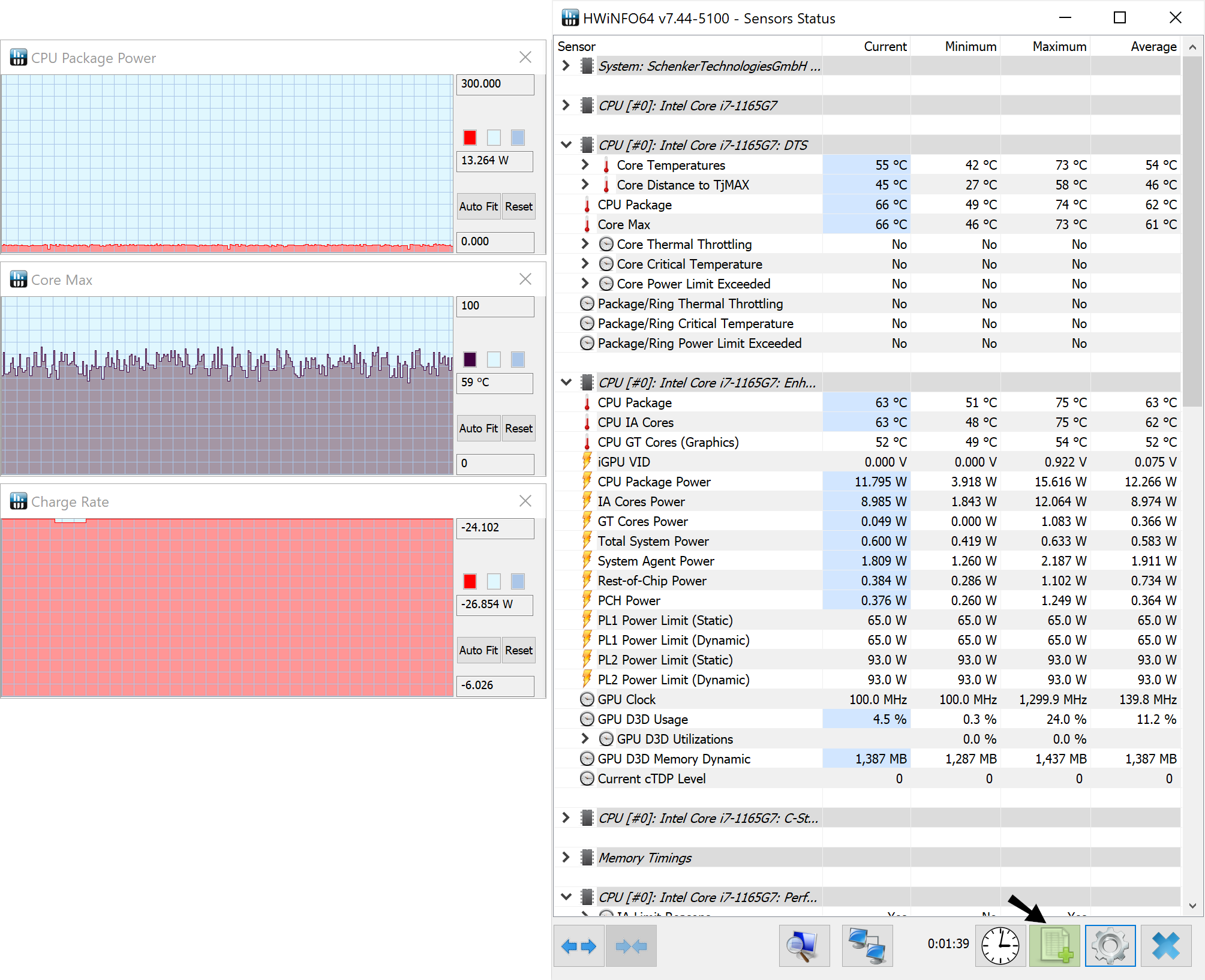Collapse the i7-1165G7: Perf... group
Viewport: 1205px width, 980px height.
coord(566,897)
